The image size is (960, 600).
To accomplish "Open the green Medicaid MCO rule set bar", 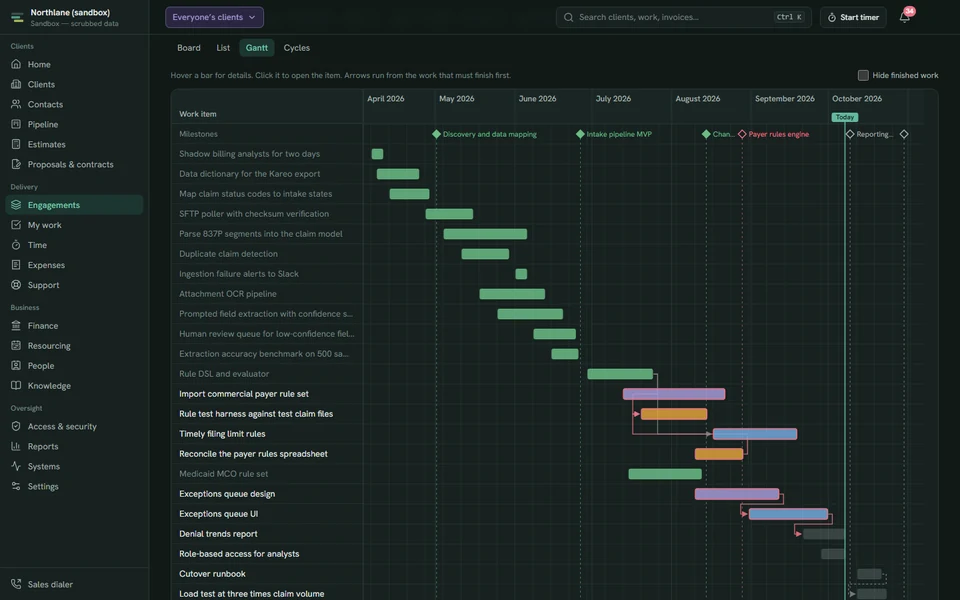I will click(665, 474).
